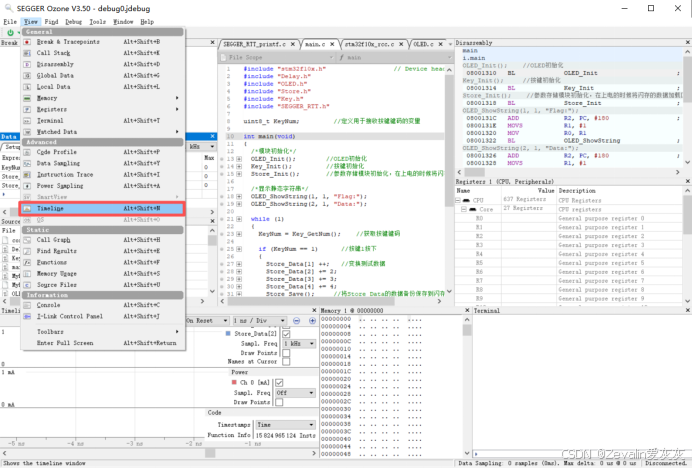Click the function scope 'main' field
The image size is (692, 468).
395,57
